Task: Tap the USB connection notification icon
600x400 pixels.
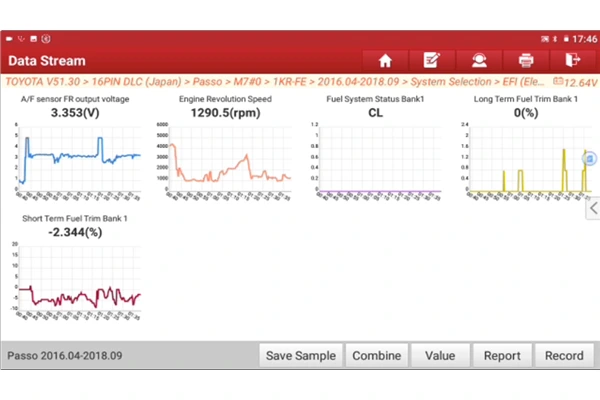Action: (21, 39)
